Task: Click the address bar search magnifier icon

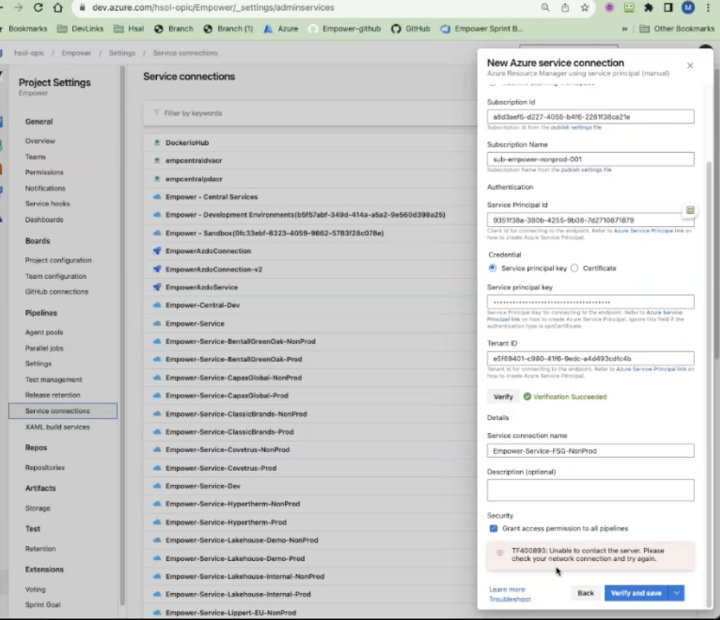Action: coord(545,7)
